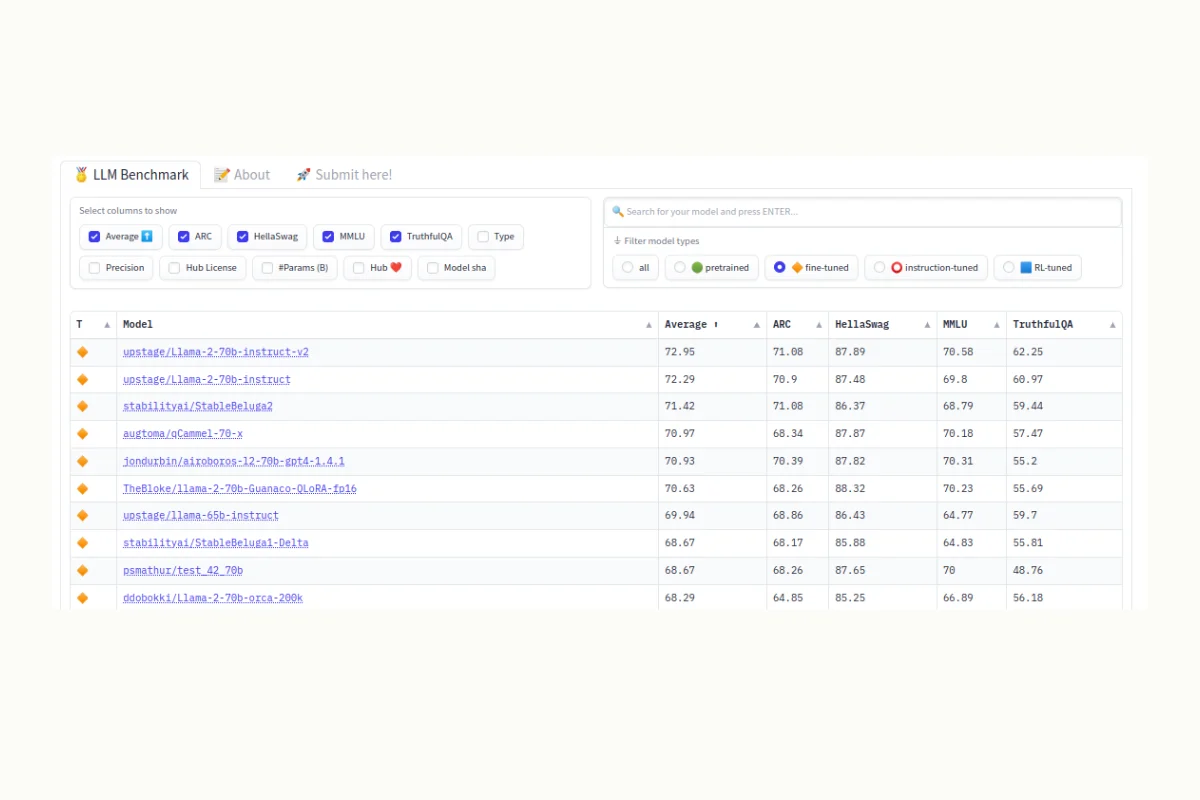The height and width of the screenshot is (800, 1200).
Task: Open ddobokki/Llama-2-70b-orca-200k link
Action: (213, 598)
